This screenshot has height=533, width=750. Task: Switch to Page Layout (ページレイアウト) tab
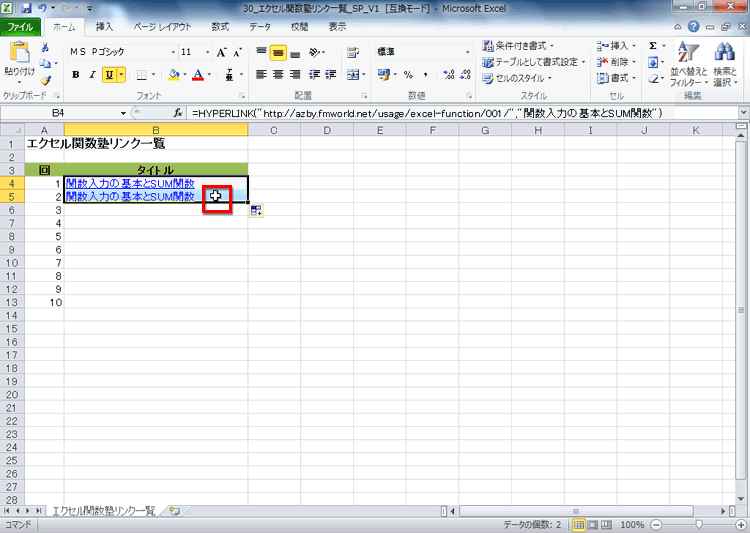[x=162, y=27]
